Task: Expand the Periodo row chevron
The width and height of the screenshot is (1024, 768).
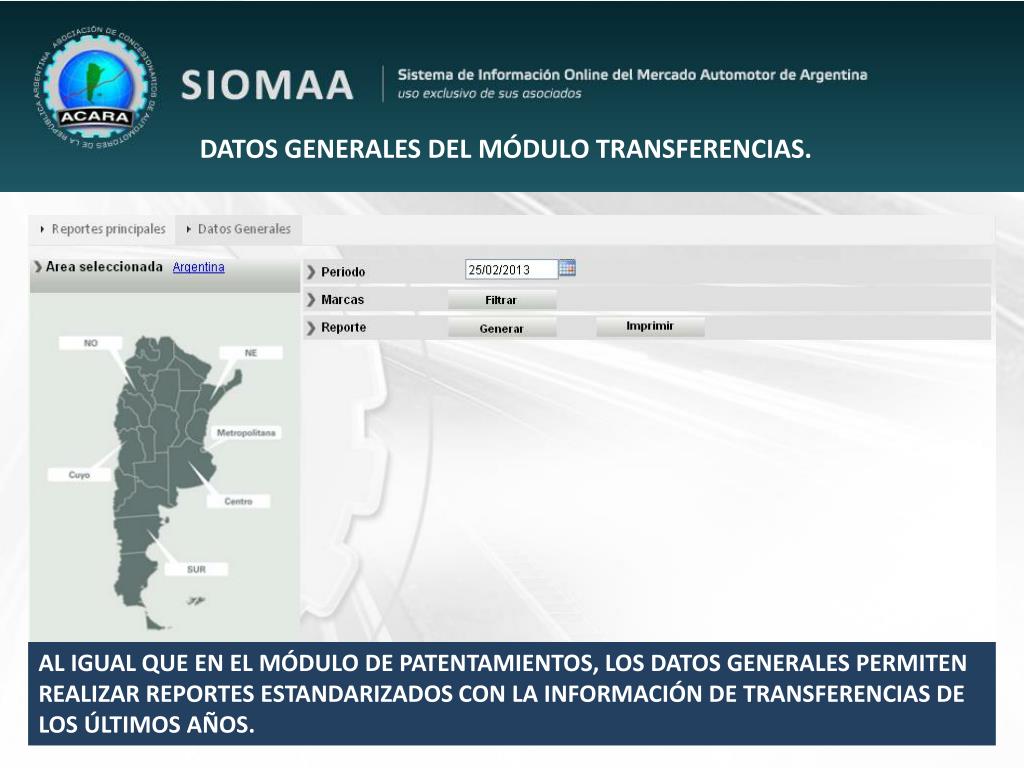Action: pyautogui.click(x=312, y=272)
